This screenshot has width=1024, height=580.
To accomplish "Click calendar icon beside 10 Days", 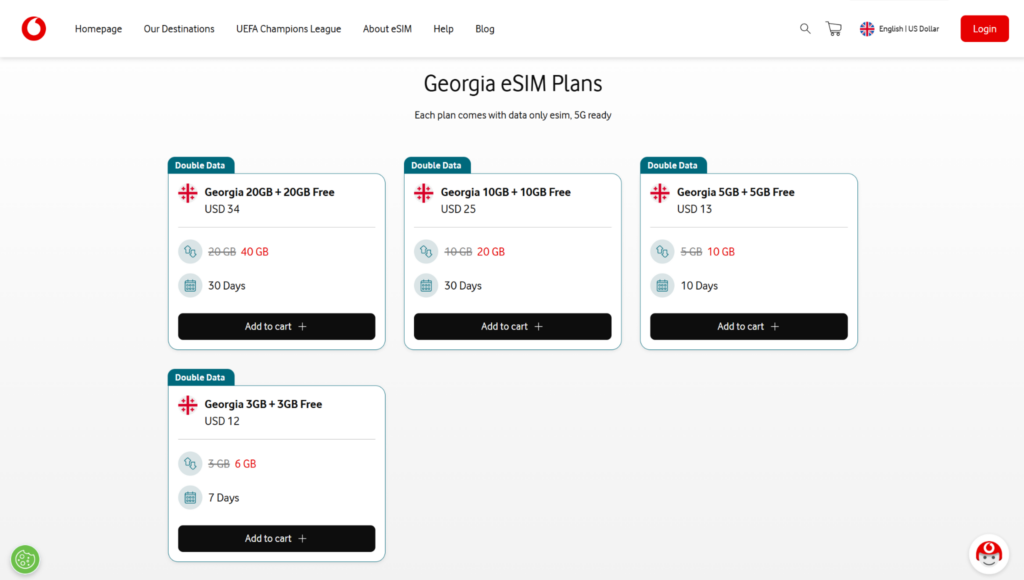I will click(662, 285).
